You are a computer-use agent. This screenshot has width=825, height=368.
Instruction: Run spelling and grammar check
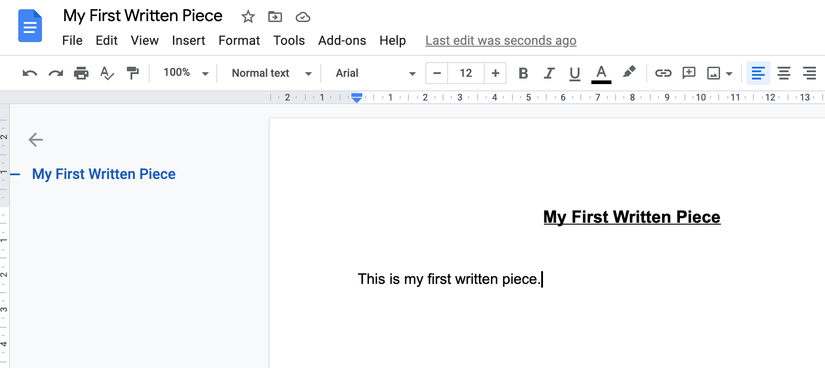(107, 73)
